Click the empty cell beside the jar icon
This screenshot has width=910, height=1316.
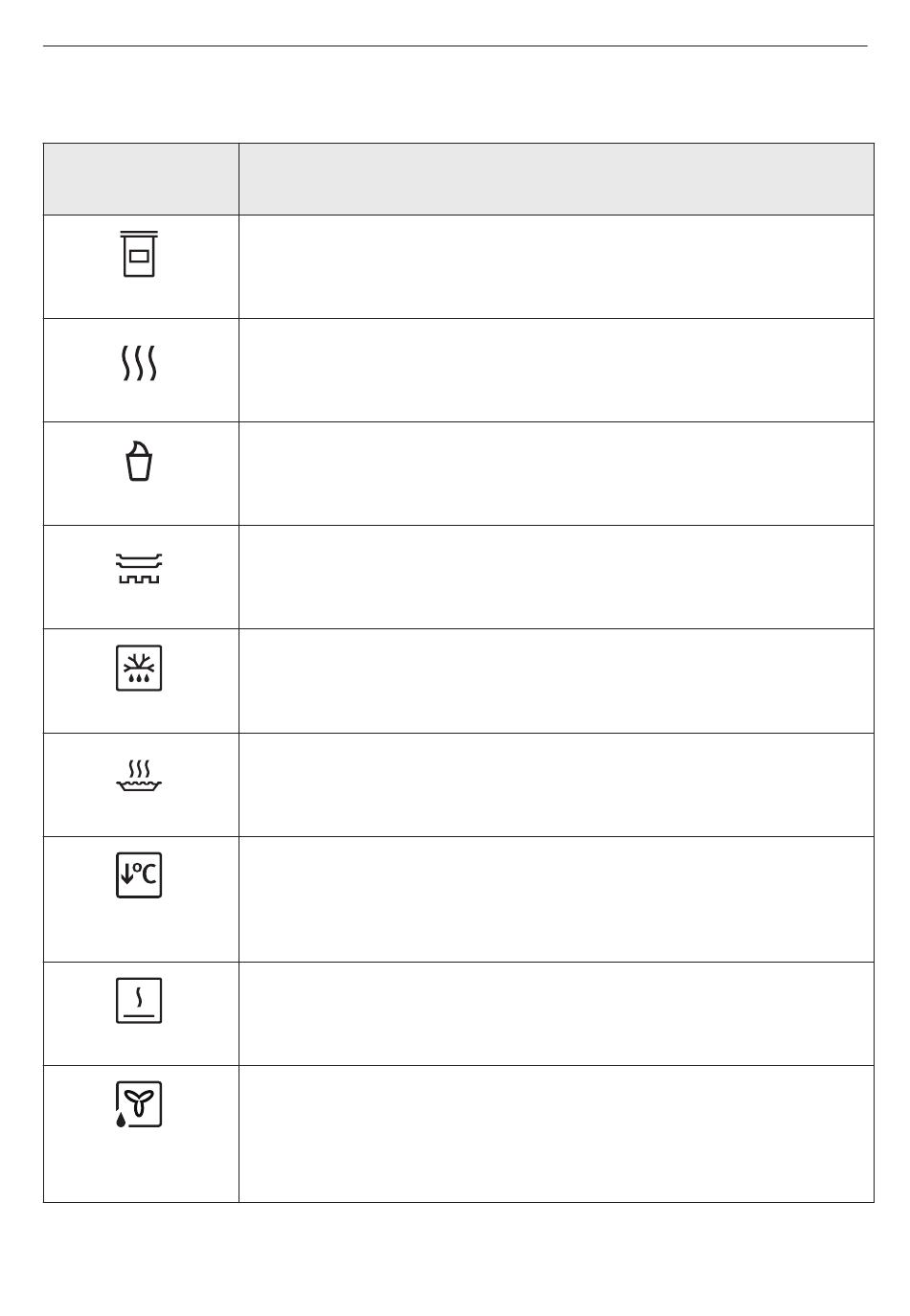click(x=557, y=267)
